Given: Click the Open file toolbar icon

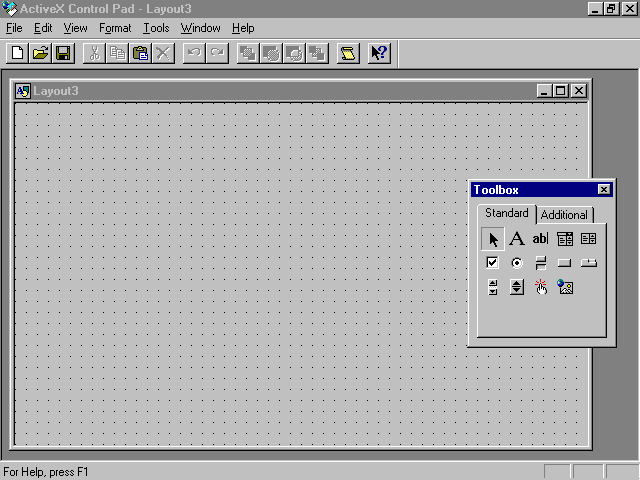Looking at the screenshot, I should point(40,53).
